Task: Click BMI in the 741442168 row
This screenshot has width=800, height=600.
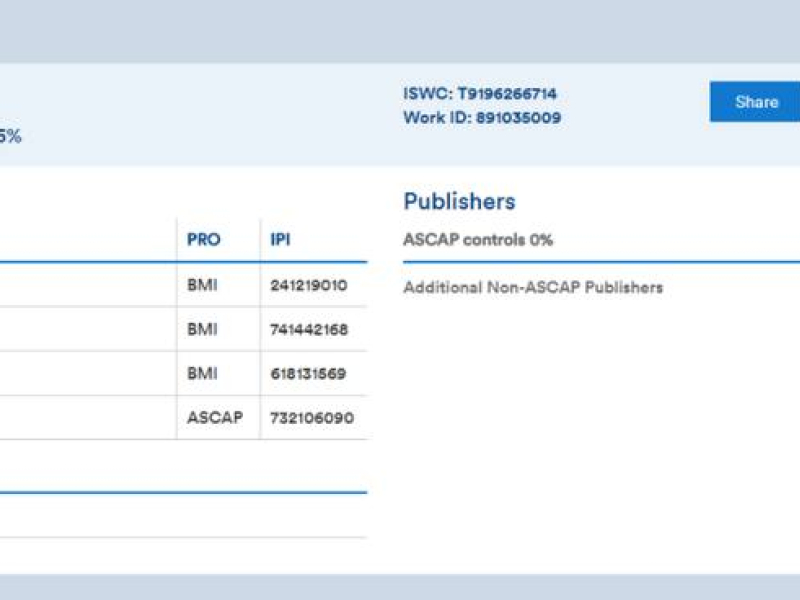Action: coord(202,329)
